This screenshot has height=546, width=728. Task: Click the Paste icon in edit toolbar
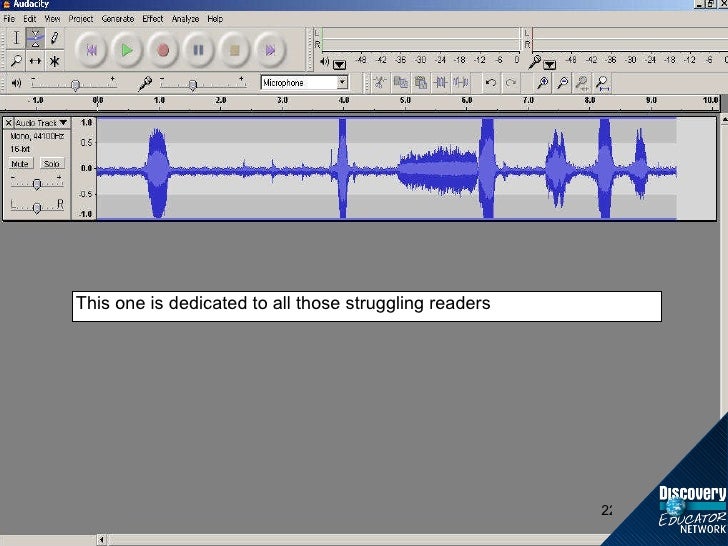[421, 83]
